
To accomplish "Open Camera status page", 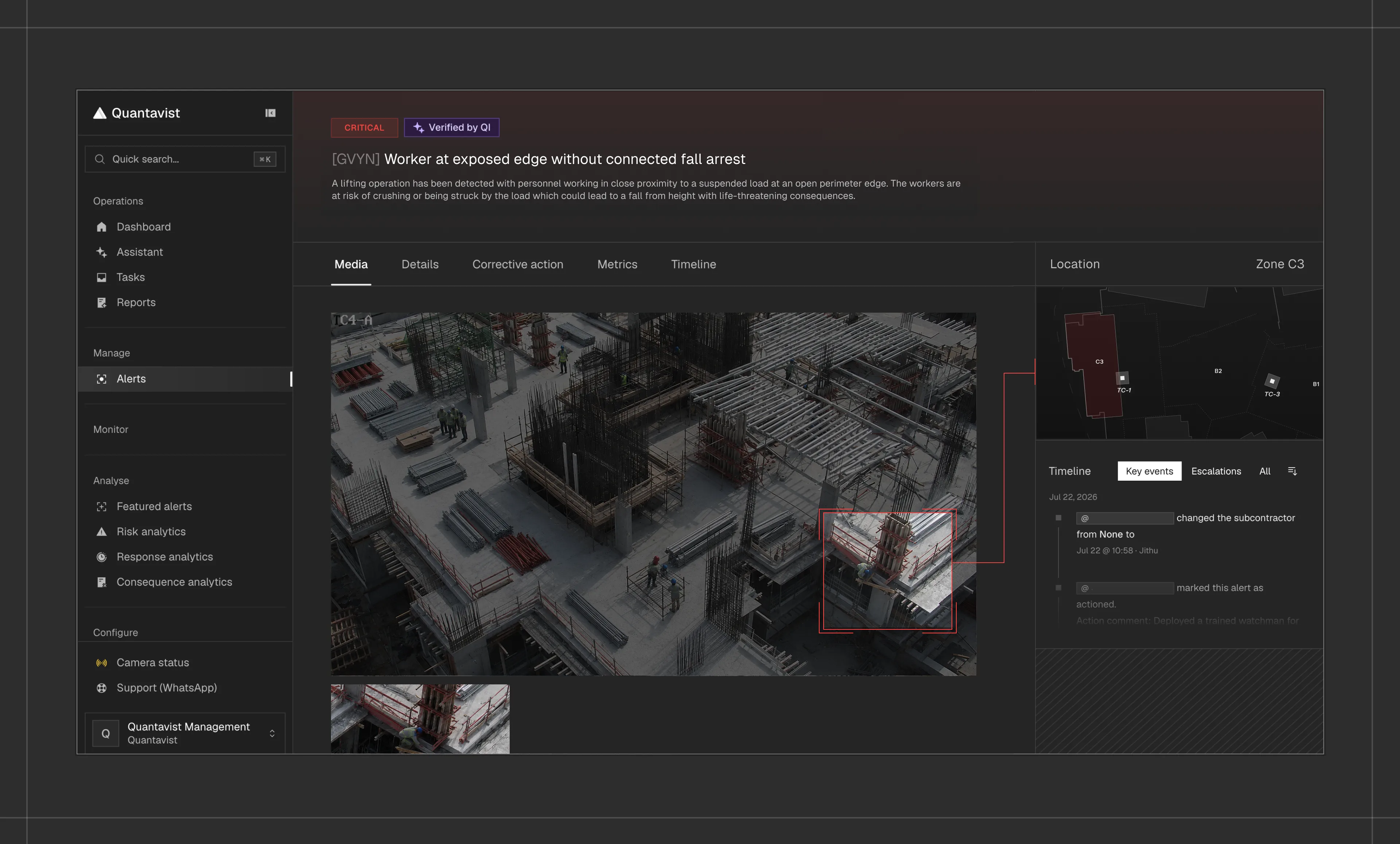I will click(153, 663).
